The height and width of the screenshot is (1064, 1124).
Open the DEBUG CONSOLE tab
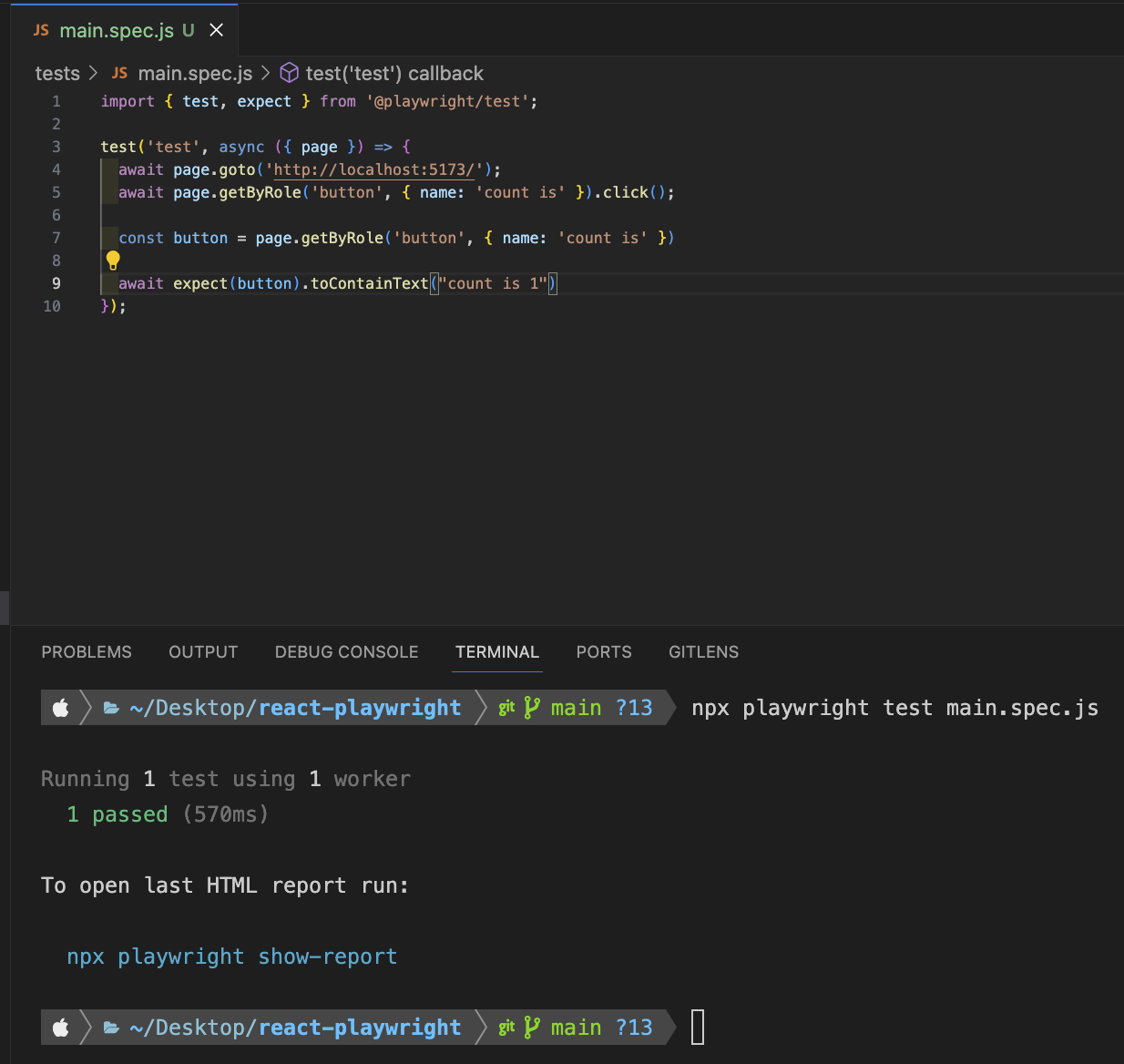(346, 652)
